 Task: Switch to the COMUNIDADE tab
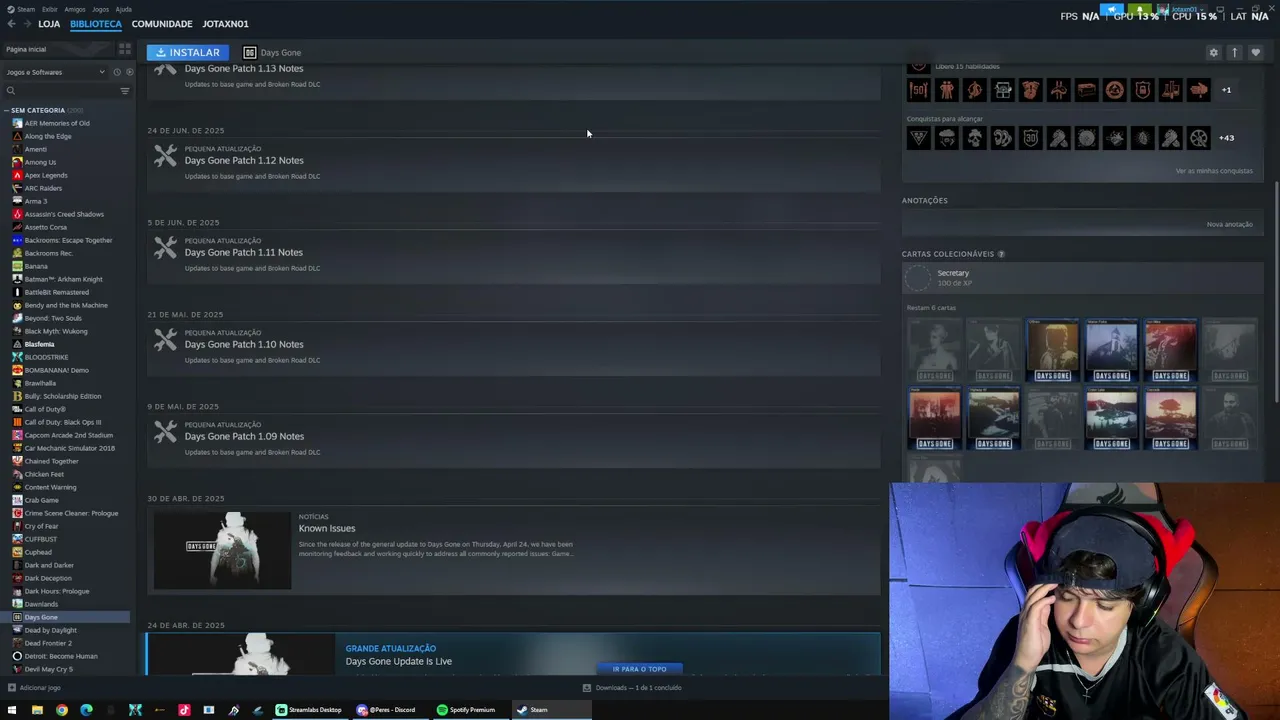[x=162, y=24]
